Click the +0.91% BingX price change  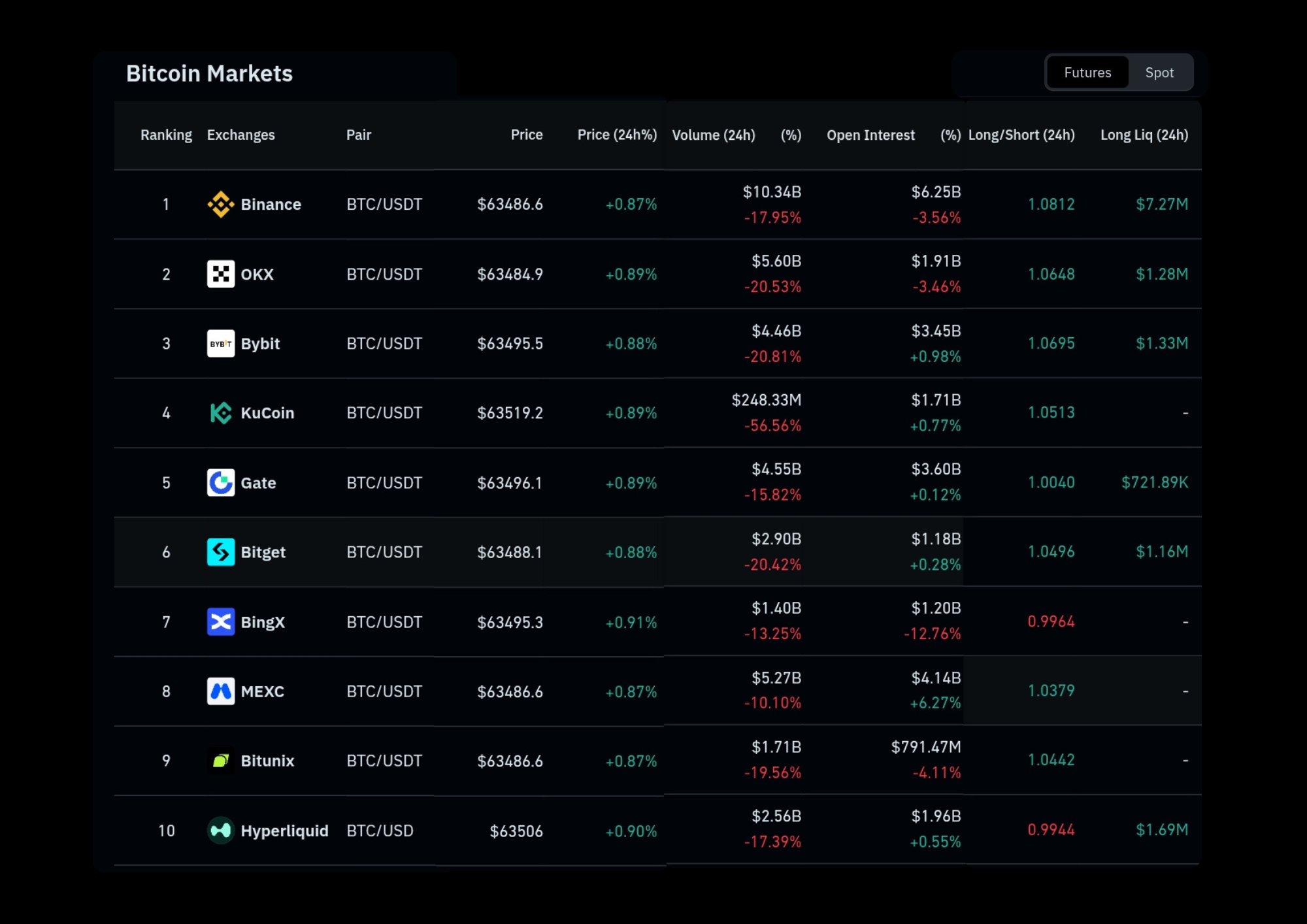pyautogui.click(x=631, y=623)
